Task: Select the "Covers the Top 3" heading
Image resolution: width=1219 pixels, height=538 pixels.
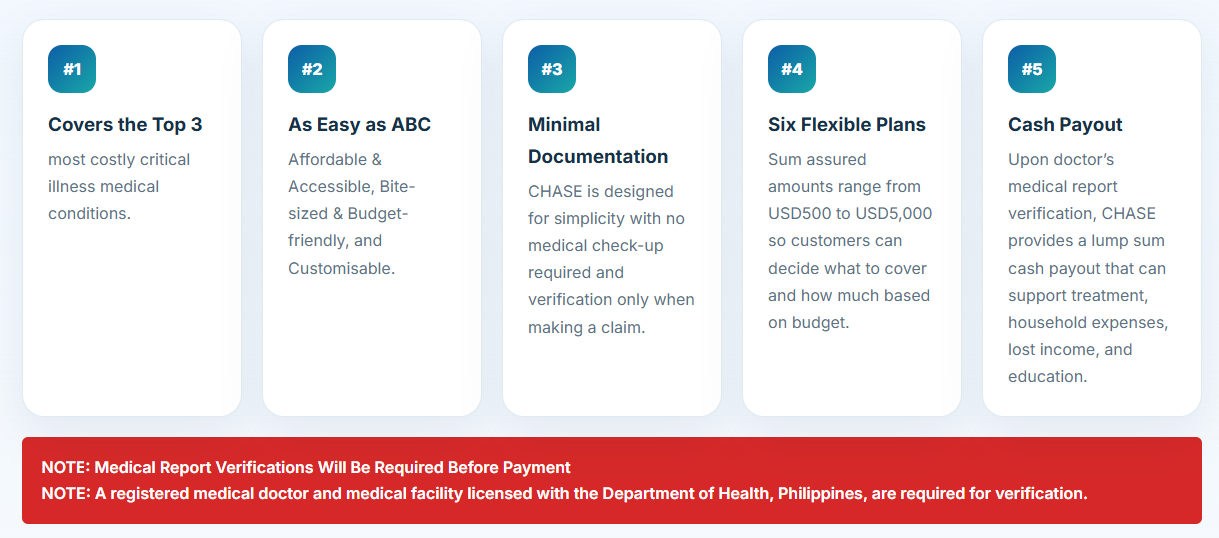Action: coord(125,125)
